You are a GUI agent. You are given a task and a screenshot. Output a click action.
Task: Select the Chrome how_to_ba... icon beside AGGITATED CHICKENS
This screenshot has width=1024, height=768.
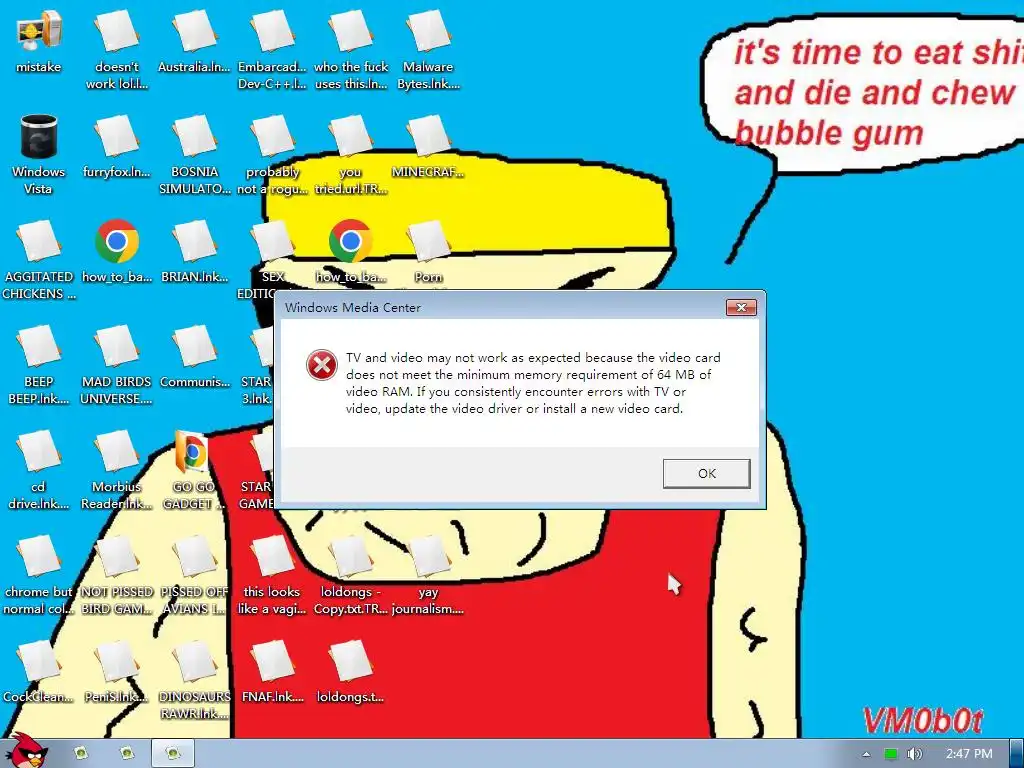117,252
